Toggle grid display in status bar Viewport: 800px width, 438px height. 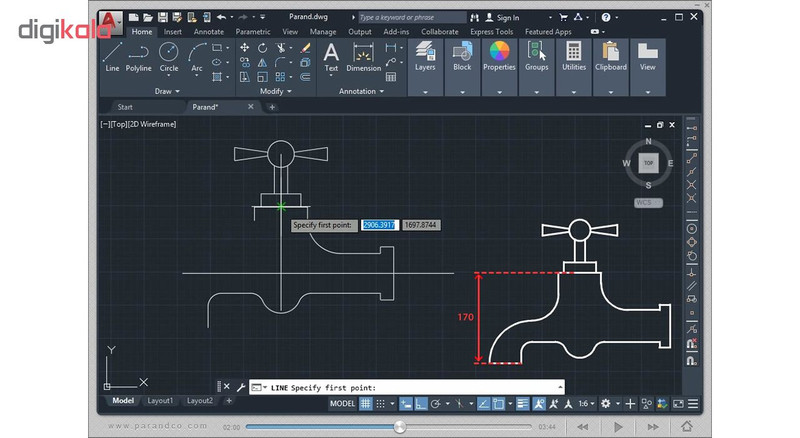click(x=366, y=404)
